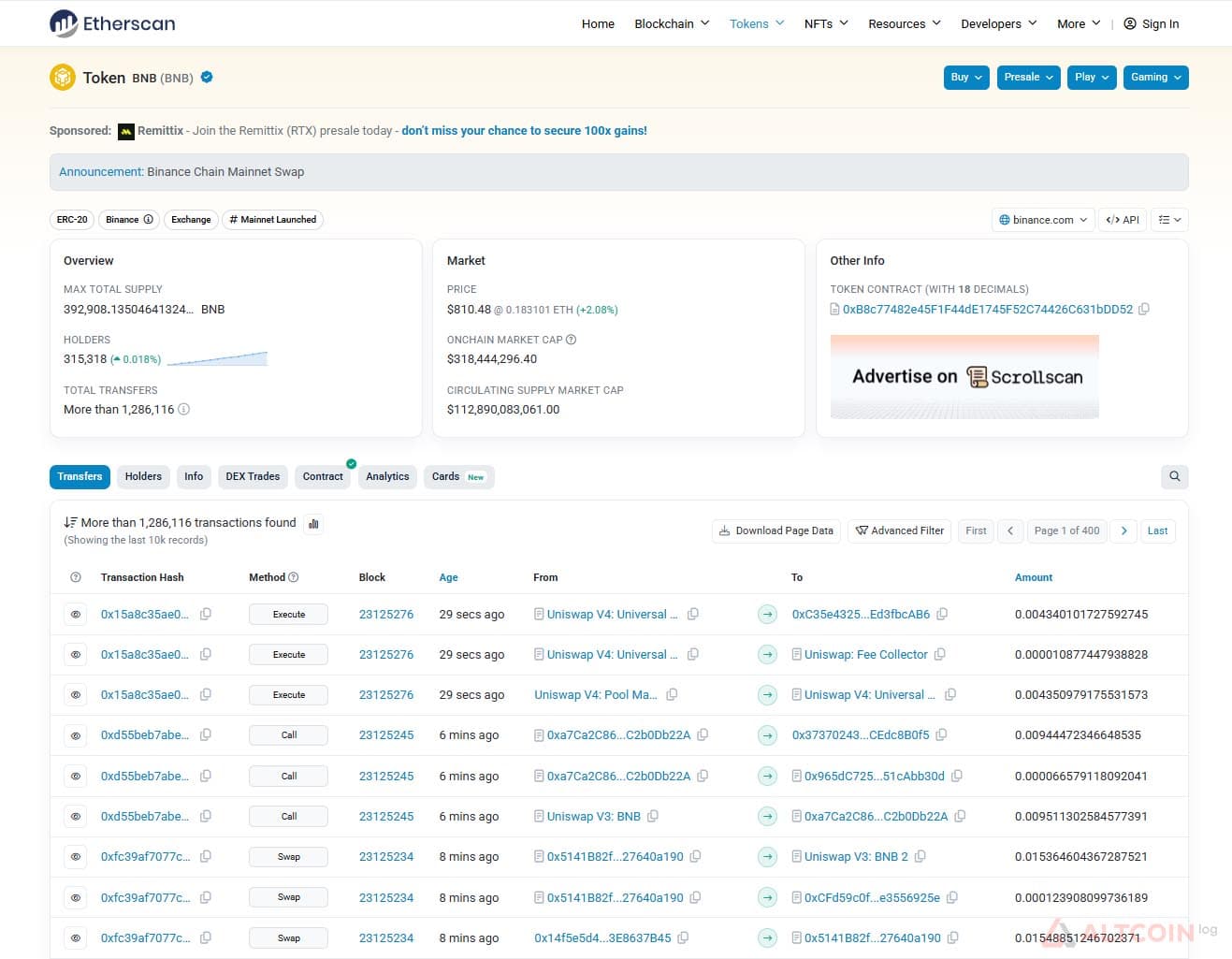
Task: Click the Method column help icon
Action: tap(294, 577)
